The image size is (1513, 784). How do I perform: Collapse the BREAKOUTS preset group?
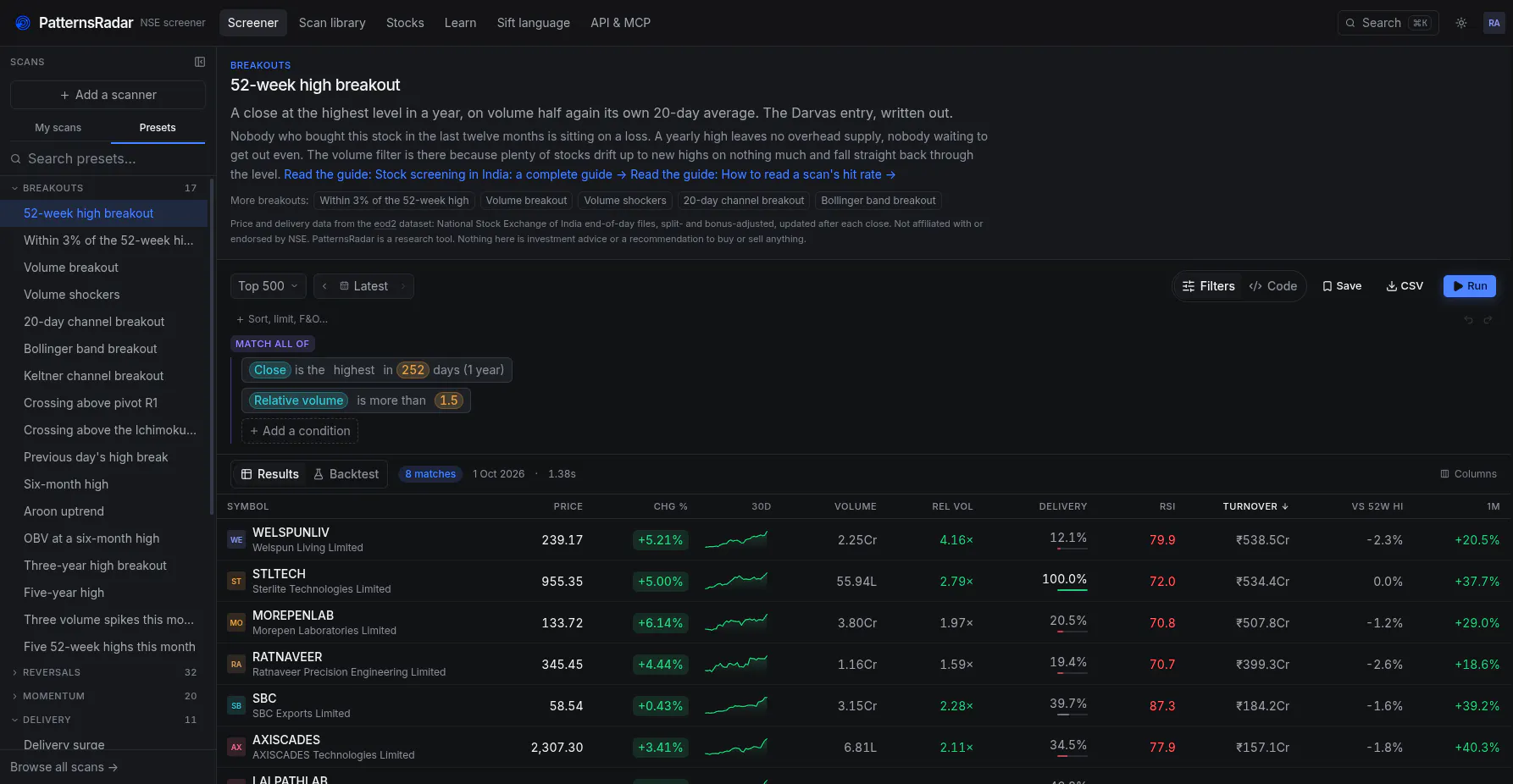pyautogui.click(x=105, y=188)
